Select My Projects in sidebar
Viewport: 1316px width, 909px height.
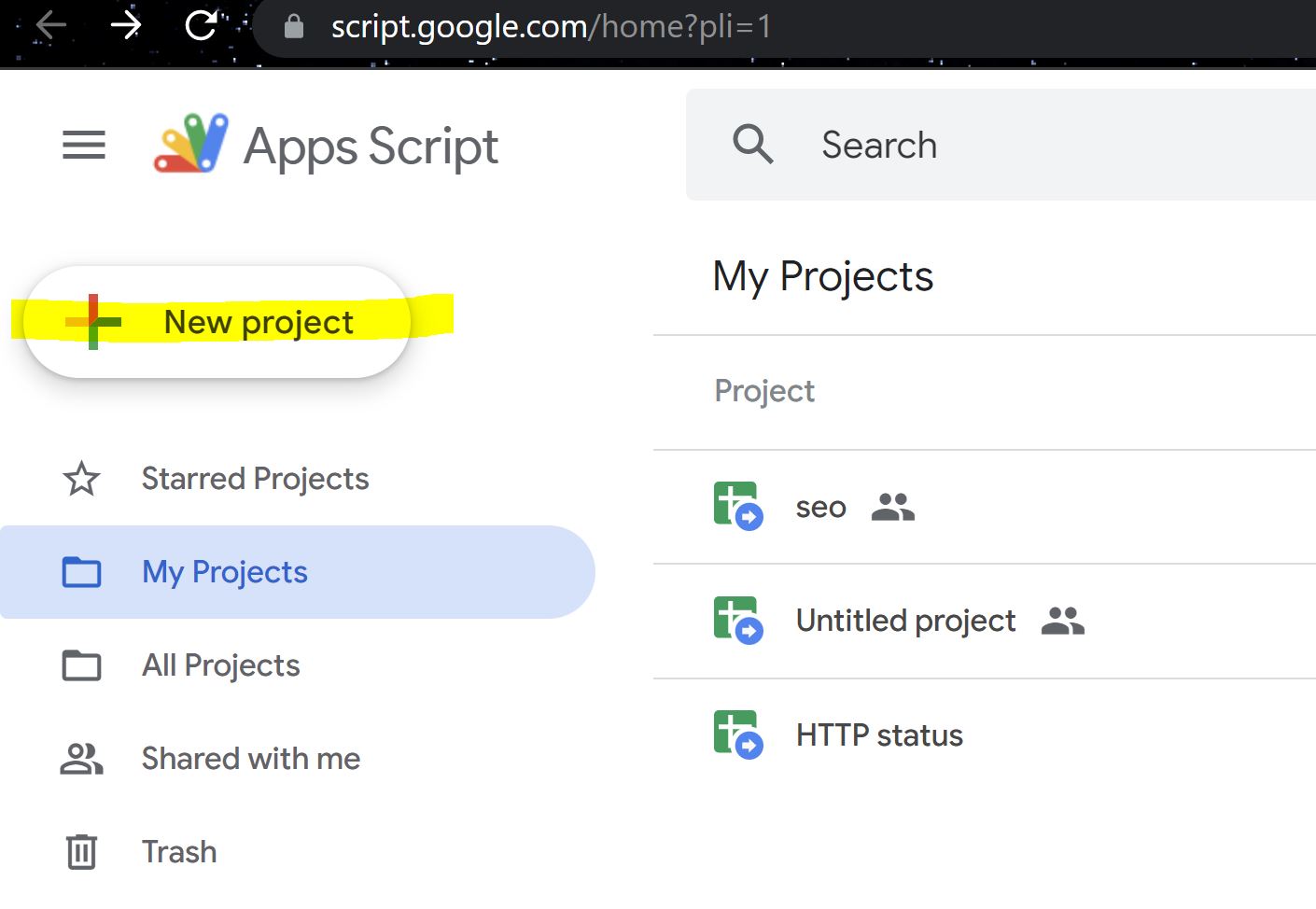click(x=224, y=572)
